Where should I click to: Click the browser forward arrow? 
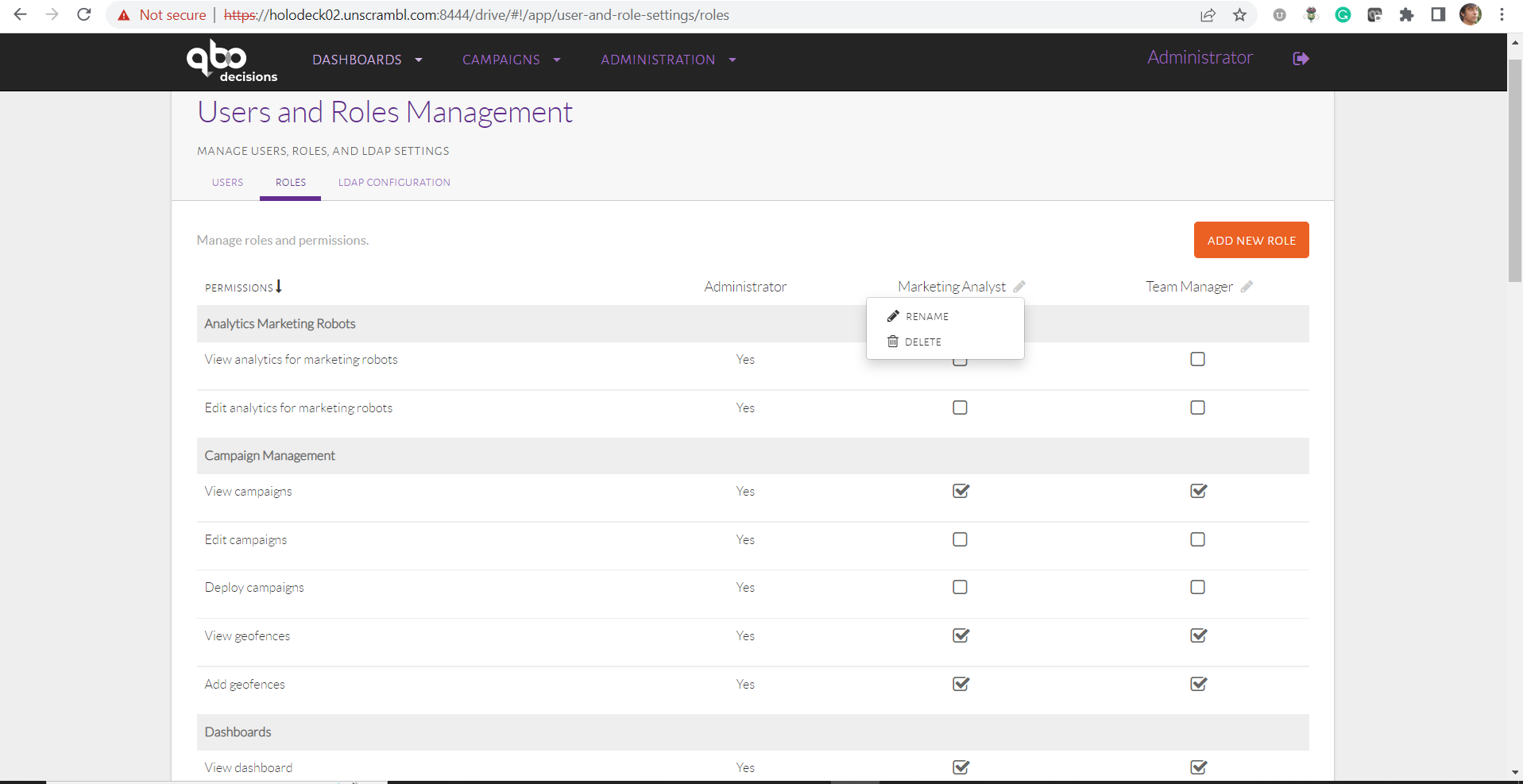click(x=52, y=14)
